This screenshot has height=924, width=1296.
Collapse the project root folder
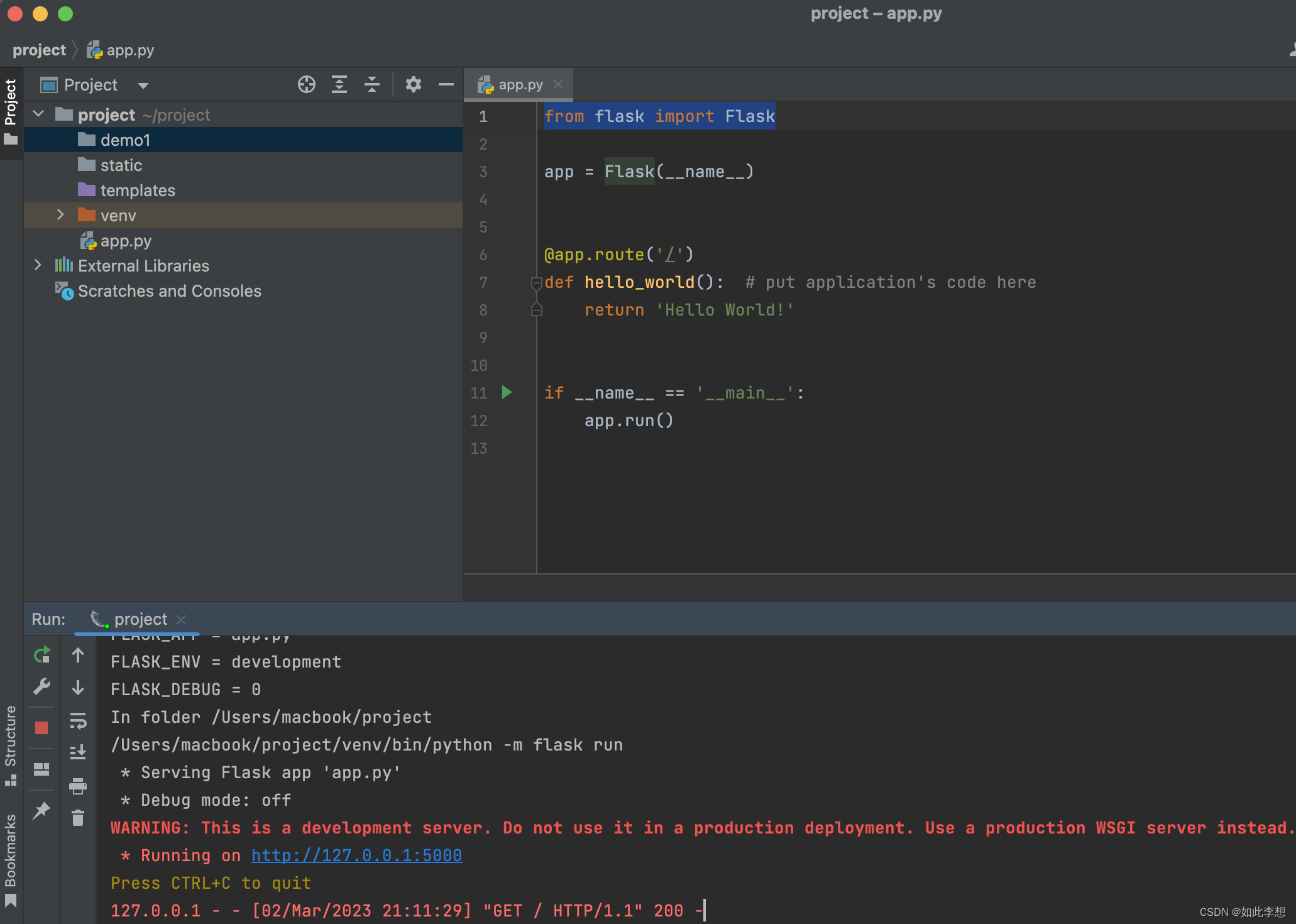pyautogui.click(x=39, y=114)
